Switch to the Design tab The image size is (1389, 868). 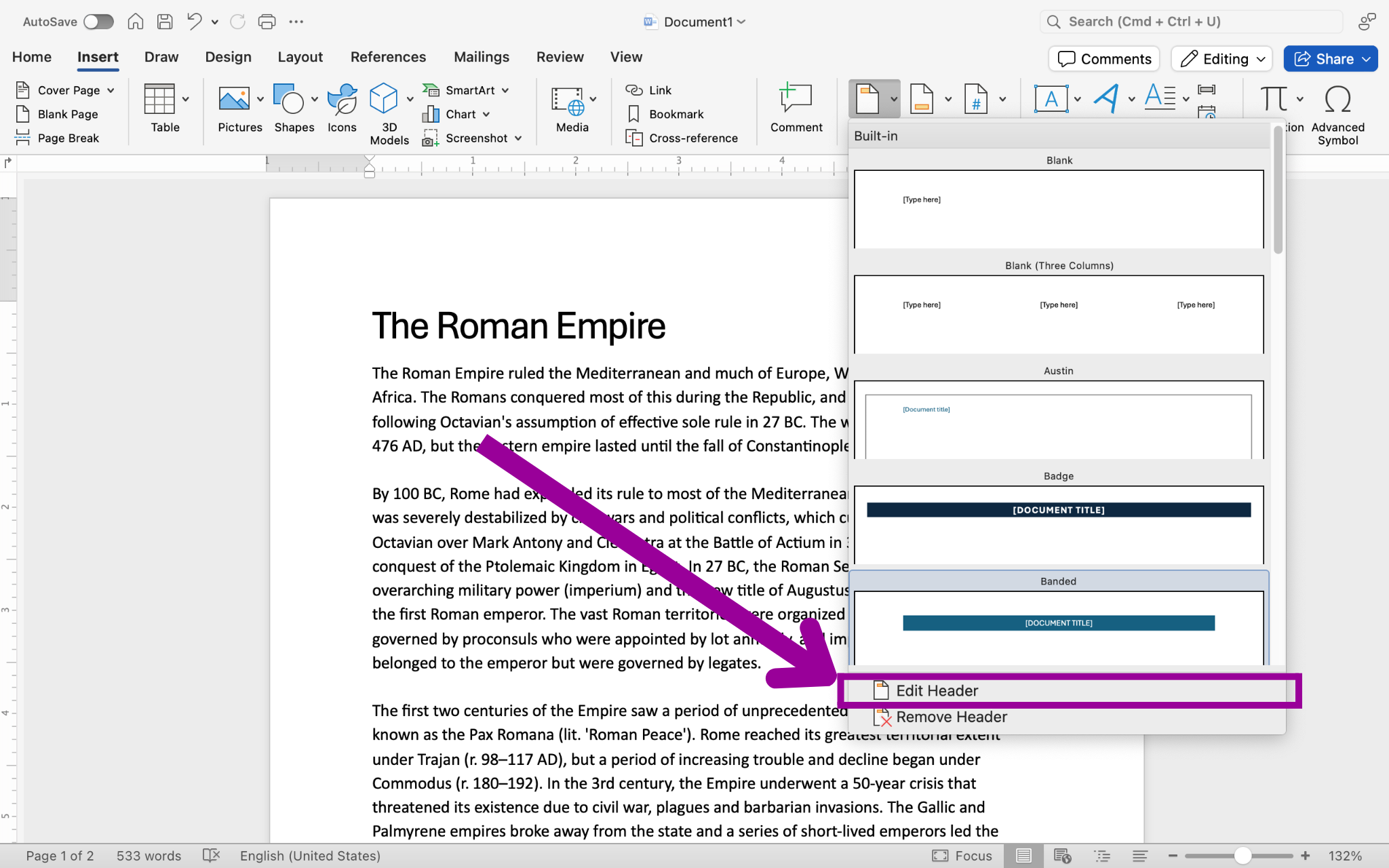pos(229,57)
